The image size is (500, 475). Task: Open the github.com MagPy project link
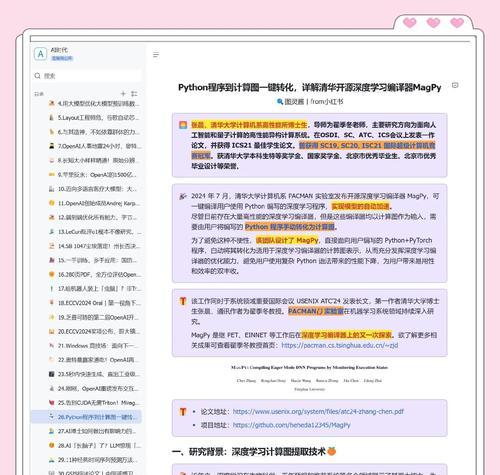(292, 425)
